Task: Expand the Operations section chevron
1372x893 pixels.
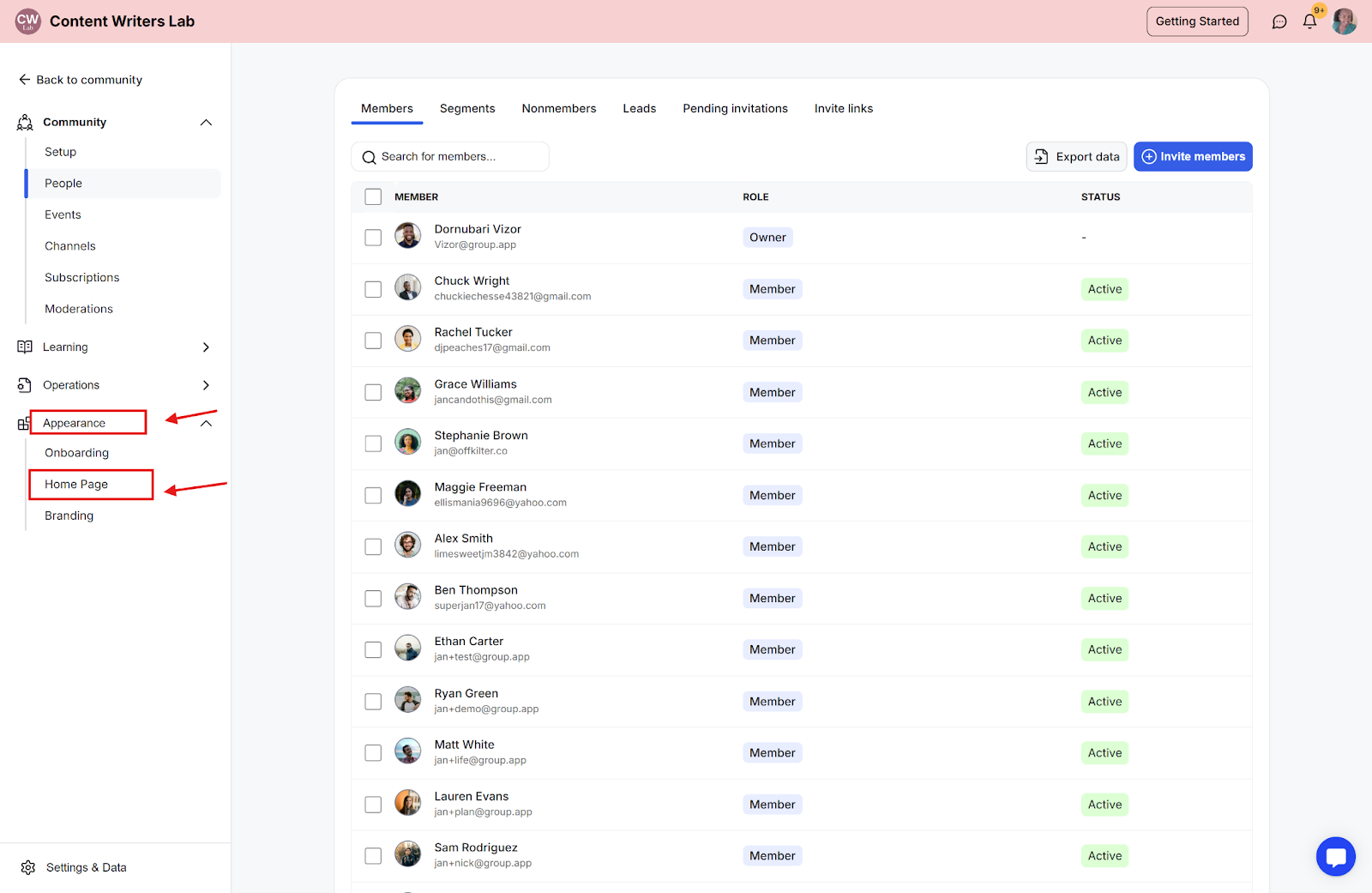Action: (x=206, y=385)
